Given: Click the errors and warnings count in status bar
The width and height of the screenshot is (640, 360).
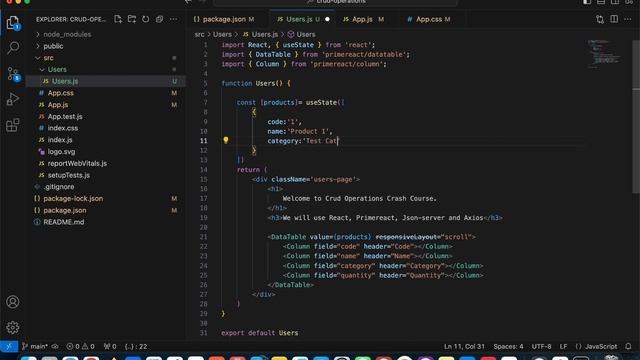Looking at the screenshot, I should click(80, 347).
